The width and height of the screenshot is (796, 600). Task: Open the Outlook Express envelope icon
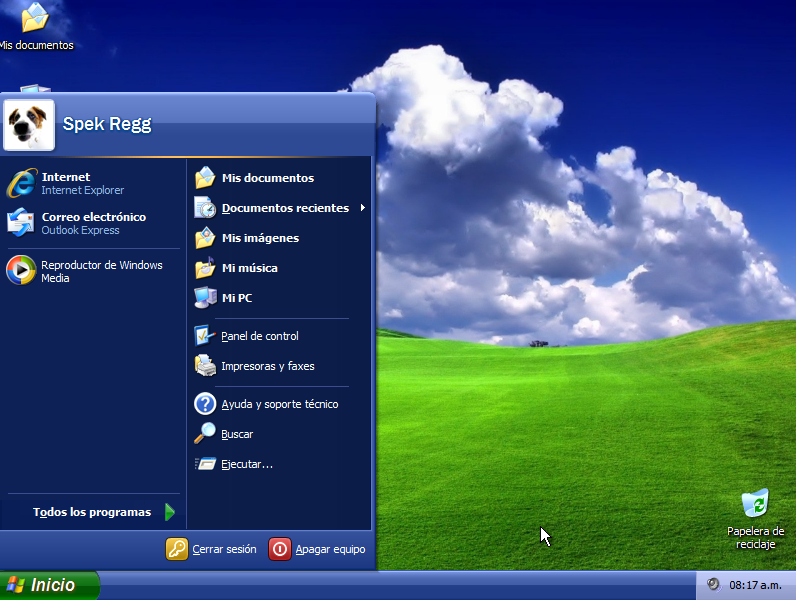[21, 222]
